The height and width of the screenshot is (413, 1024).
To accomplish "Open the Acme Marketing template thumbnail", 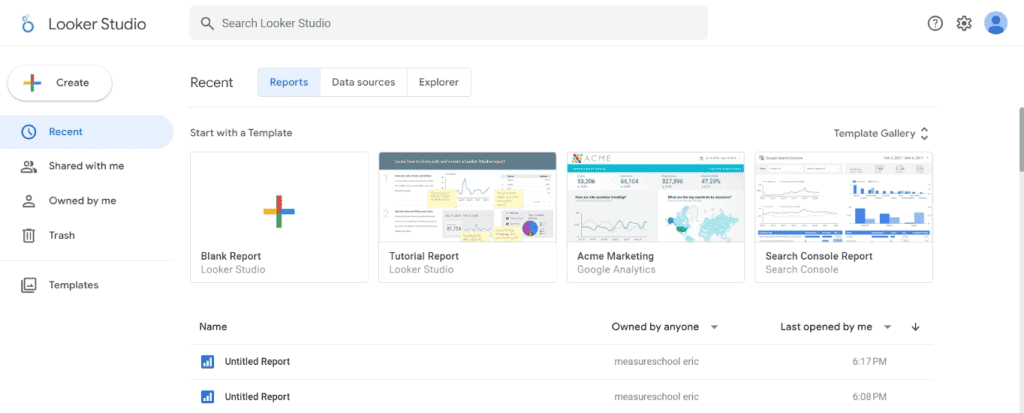I will tap(656, 197).
